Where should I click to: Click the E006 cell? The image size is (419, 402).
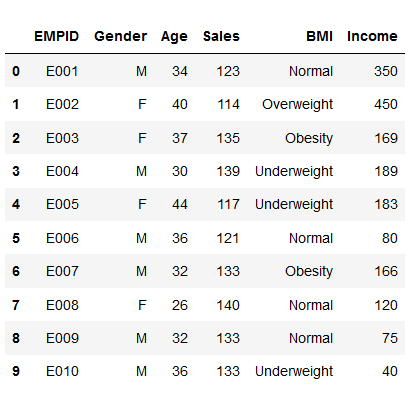(62, 238)
